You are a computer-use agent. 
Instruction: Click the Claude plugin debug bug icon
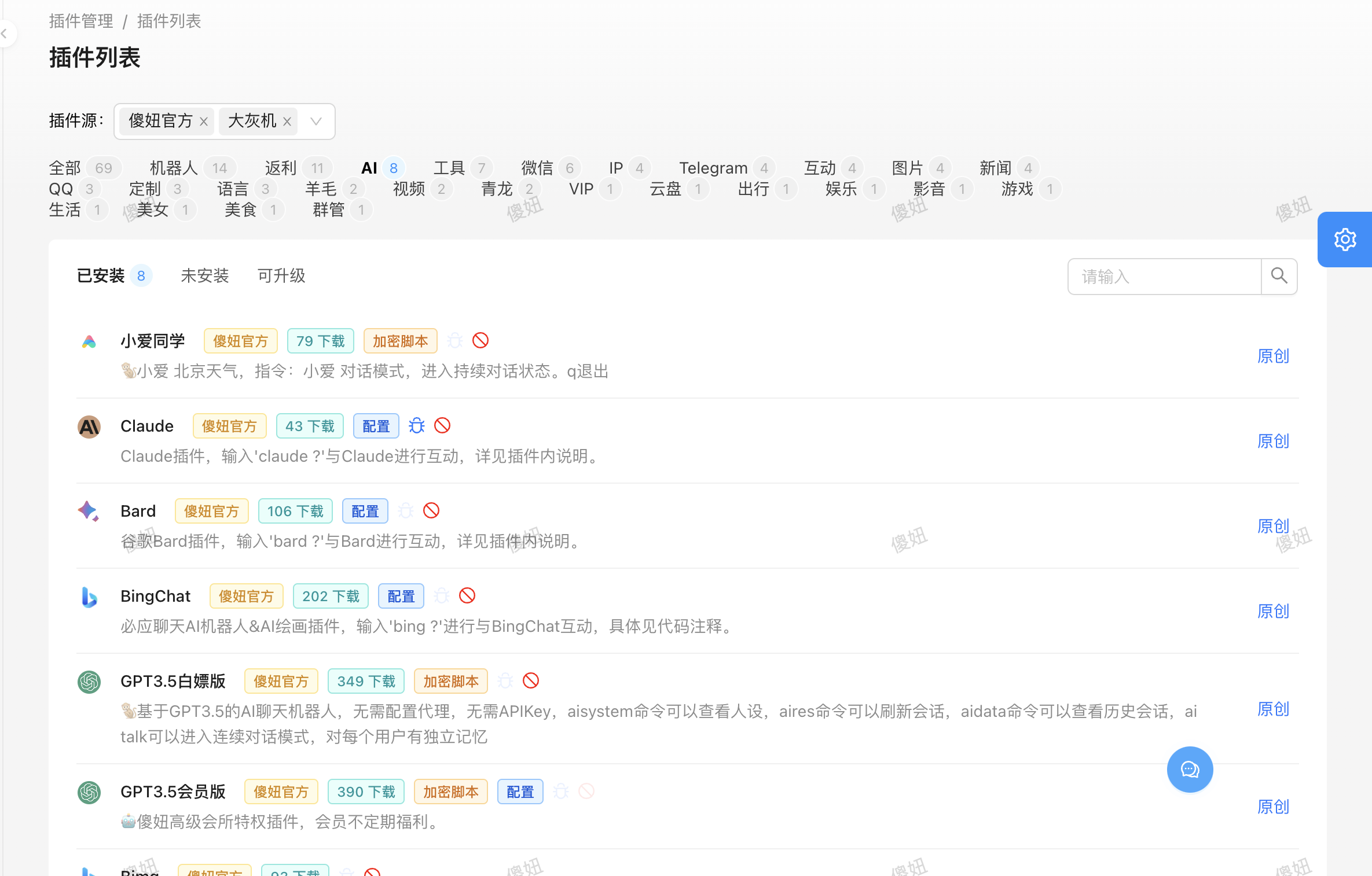pyautogui.click(x=417, y=426)
